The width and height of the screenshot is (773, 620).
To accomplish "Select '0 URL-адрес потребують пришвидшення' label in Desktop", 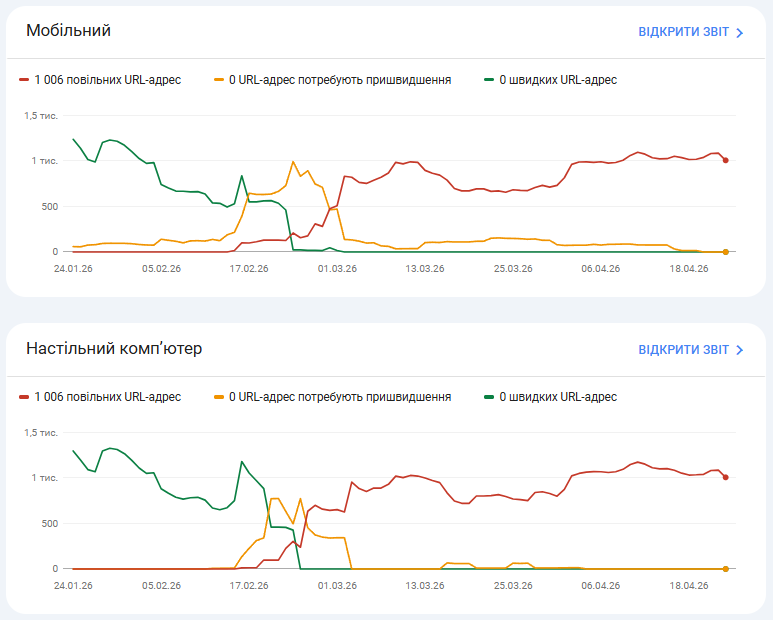I will tap(340, 397).
